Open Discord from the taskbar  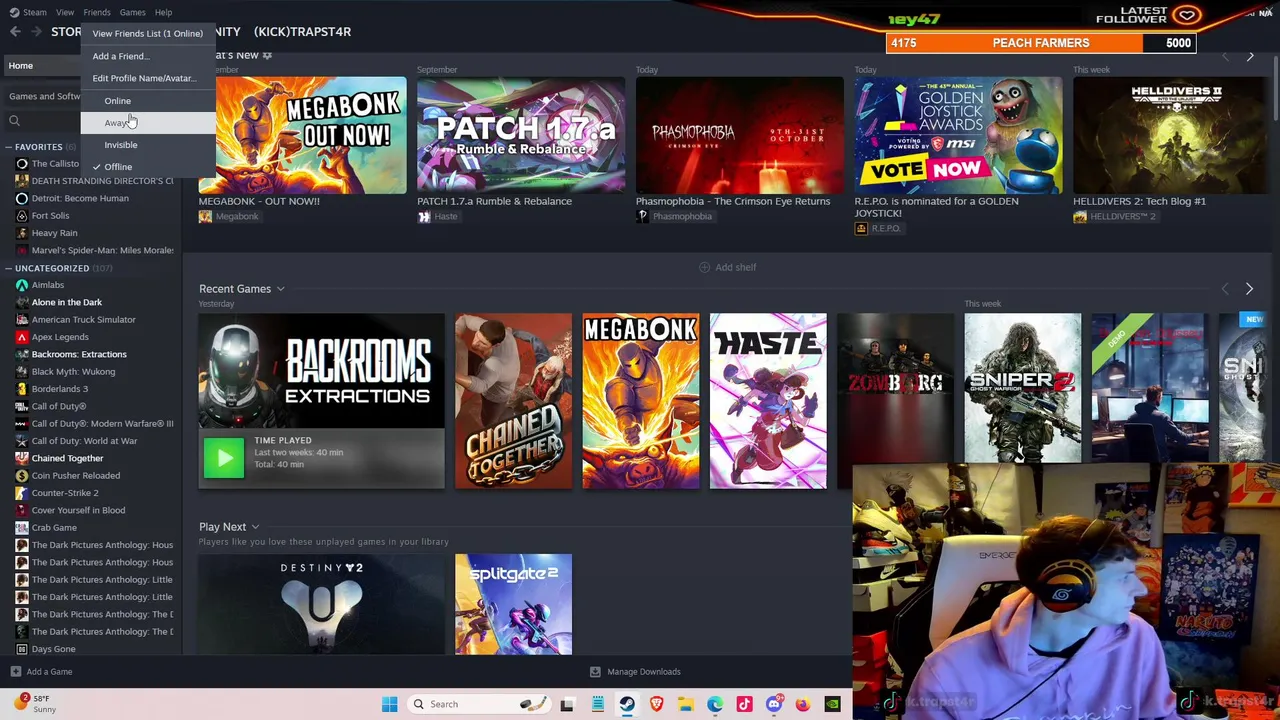coord(774,704)
